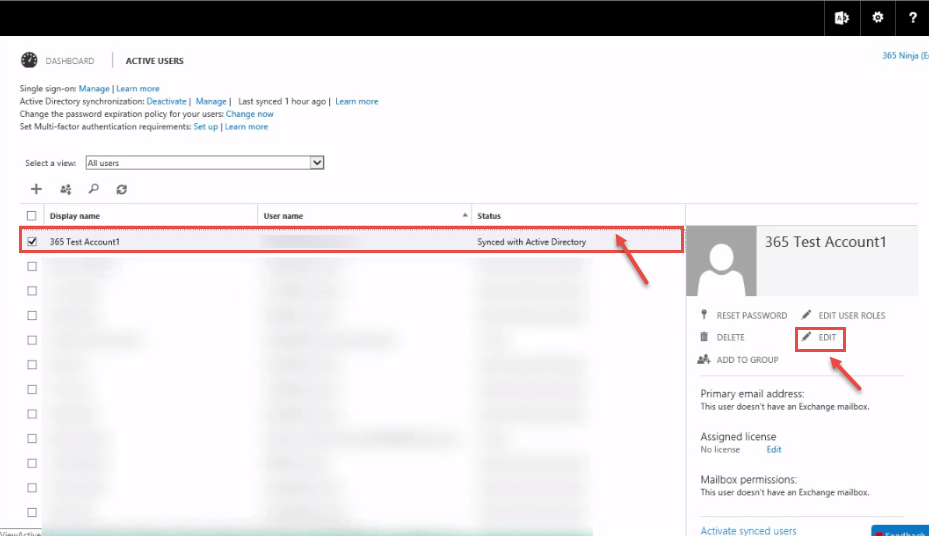Screen dimensions: 929x536
Task: Click Learn more next to Single sign-on
Action: click(137, 88)
